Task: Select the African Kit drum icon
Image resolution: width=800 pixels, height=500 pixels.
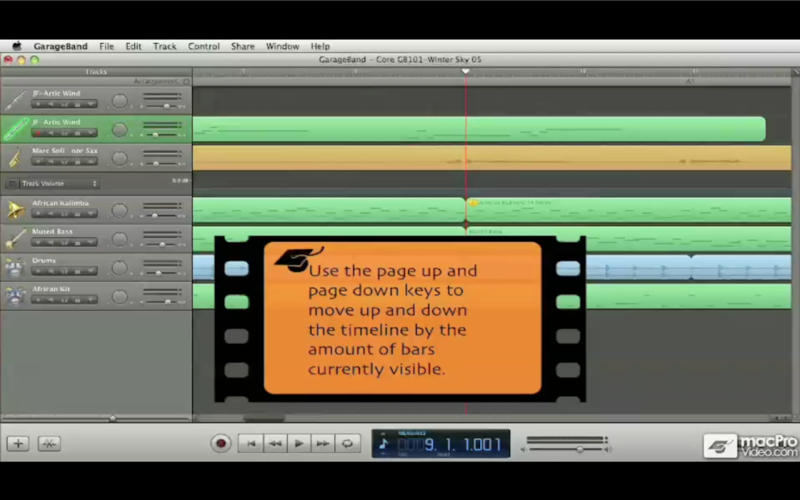Action: 15,296
